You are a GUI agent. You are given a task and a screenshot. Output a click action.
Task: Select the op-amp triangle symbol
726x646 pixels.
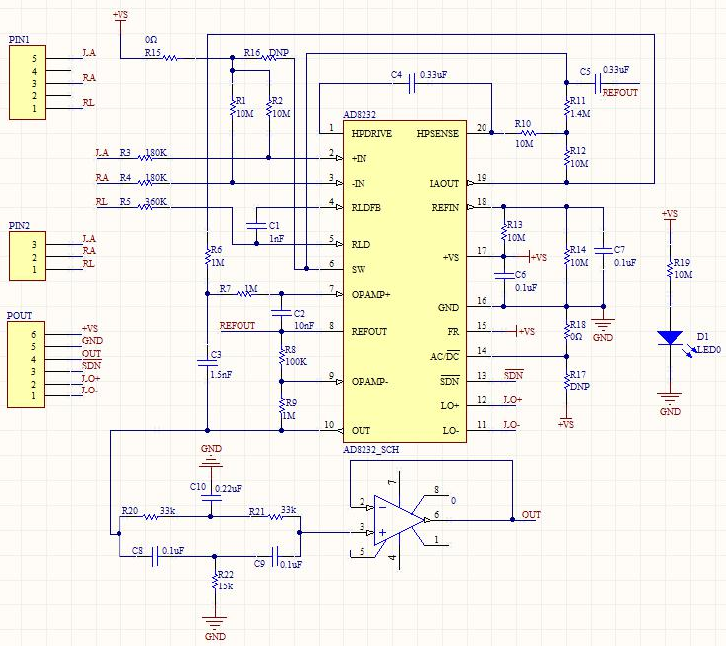pyautogui.click(x=399, y=520)
